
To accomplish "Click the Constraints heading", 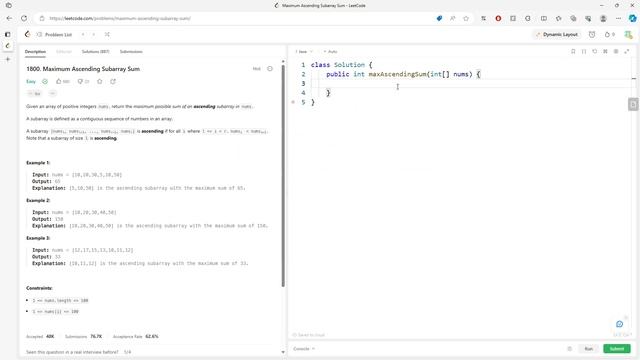I will pos(39,288).
